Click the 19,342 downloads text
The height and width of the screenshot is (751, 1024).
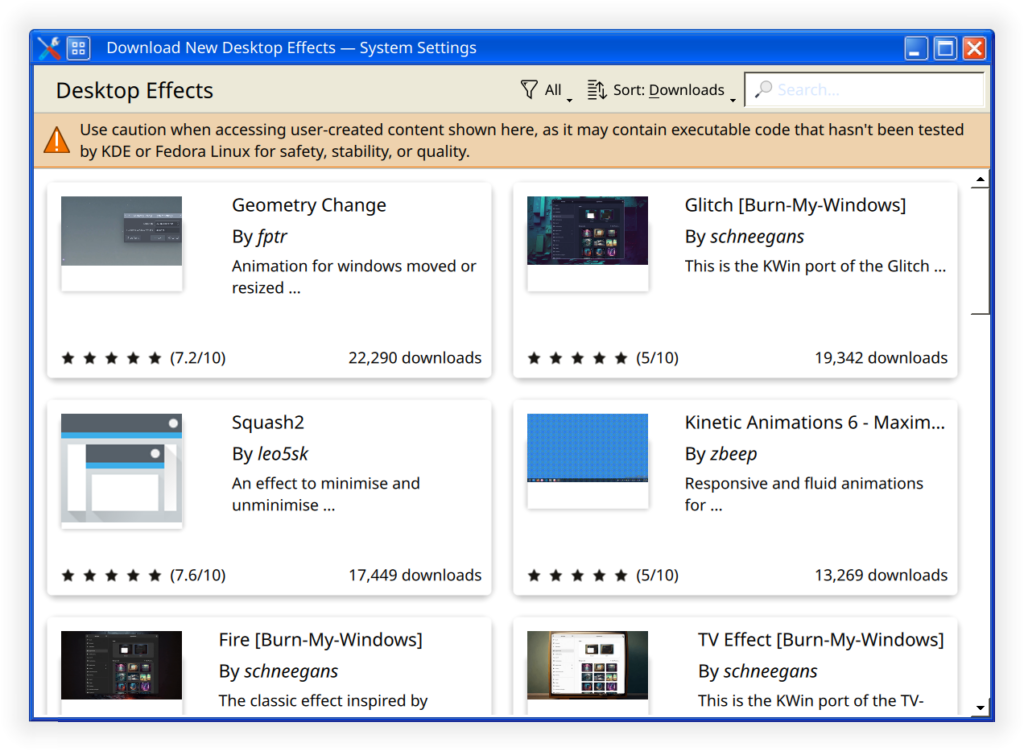pyautogui.click(x=881, y=358)
